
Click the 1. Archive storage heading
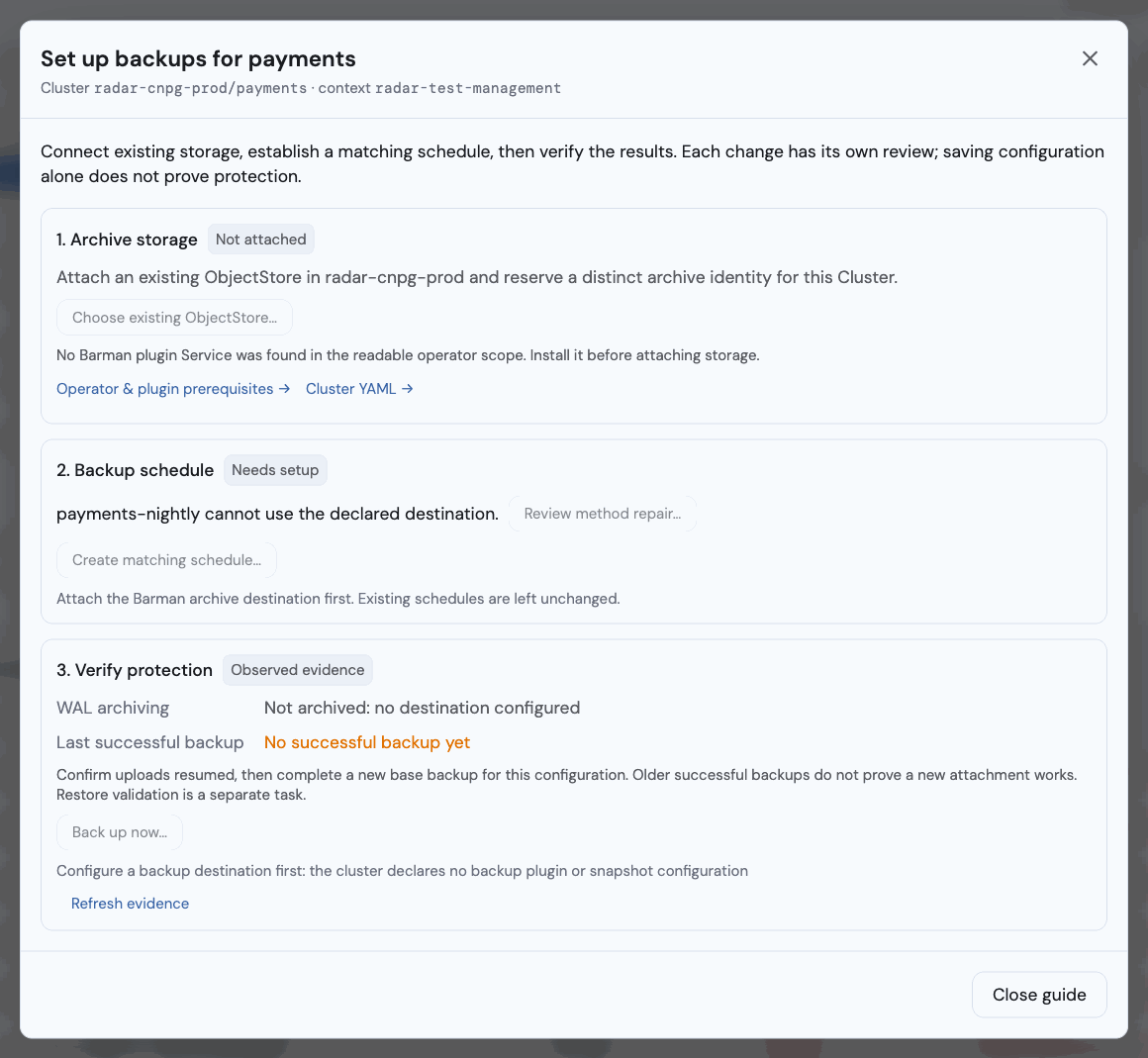127,240
